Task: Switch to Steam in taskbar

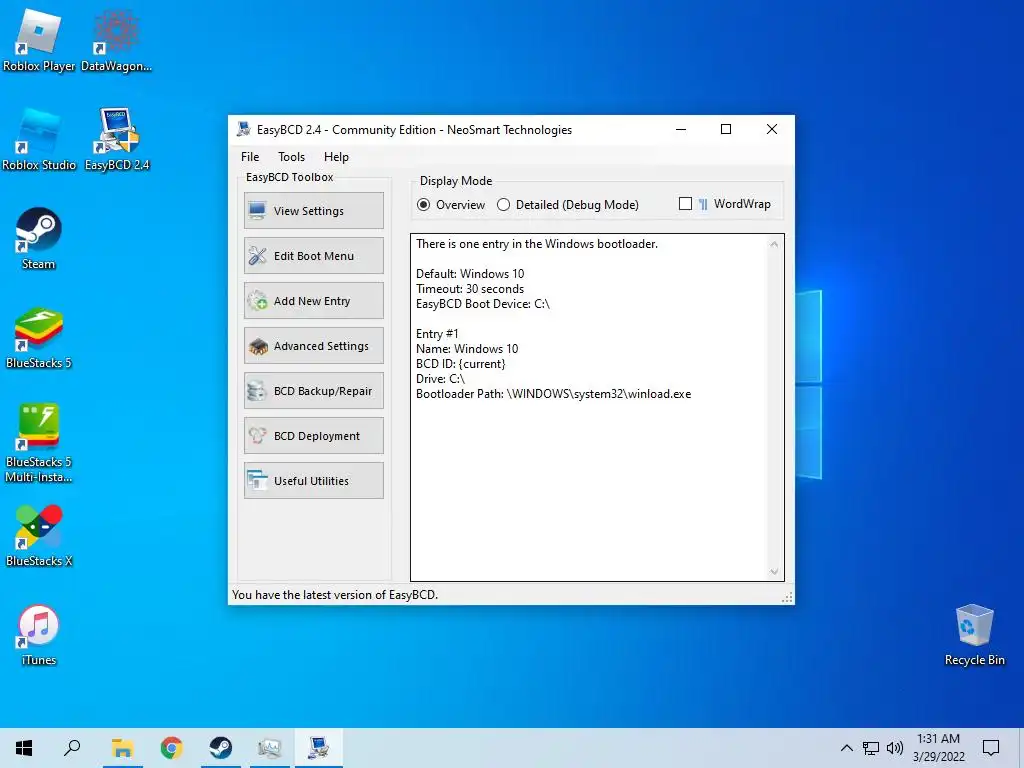Action: pos(221,748)
